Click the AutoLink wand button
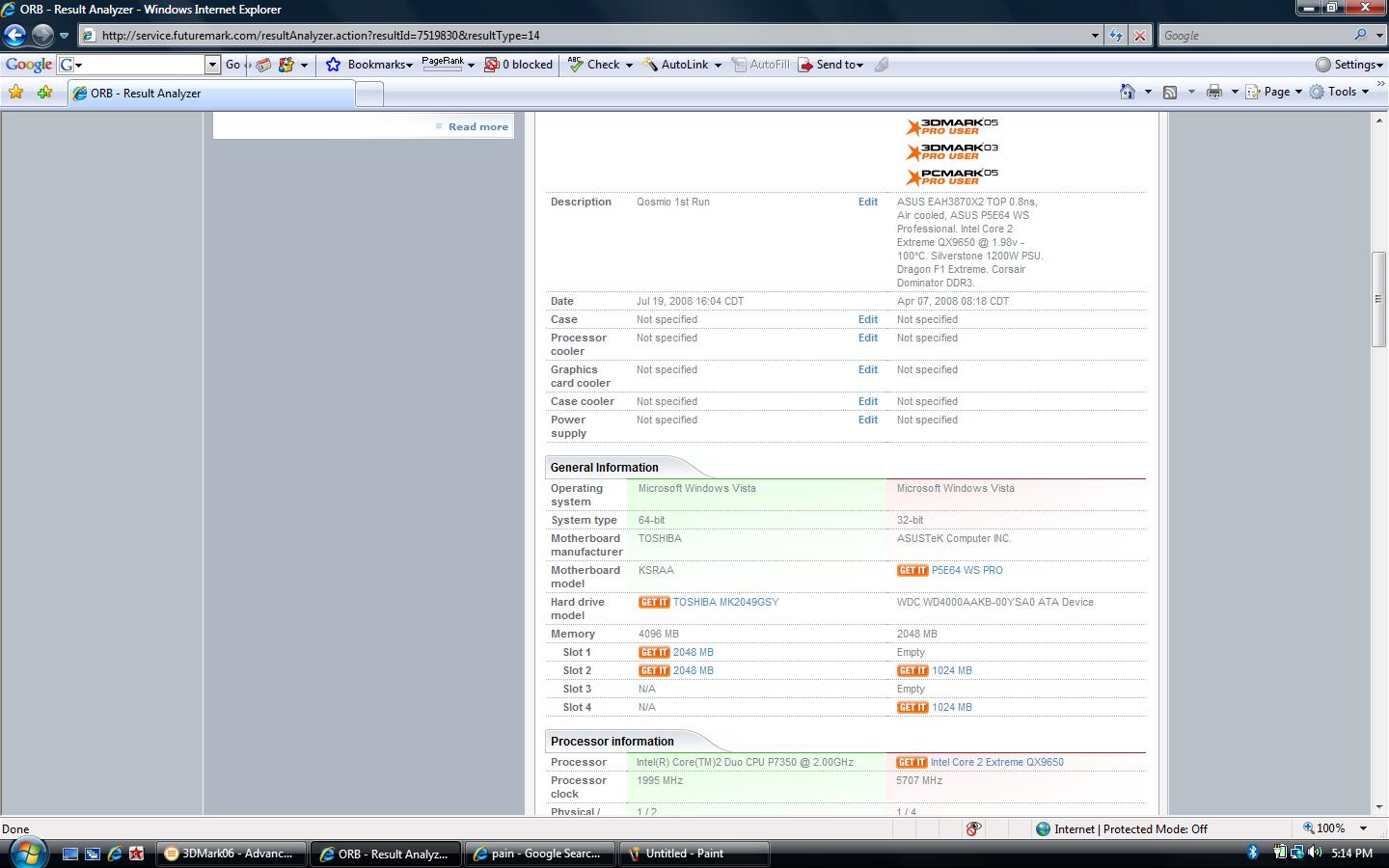Viewport: 1389px width, 868px height. 676,65
